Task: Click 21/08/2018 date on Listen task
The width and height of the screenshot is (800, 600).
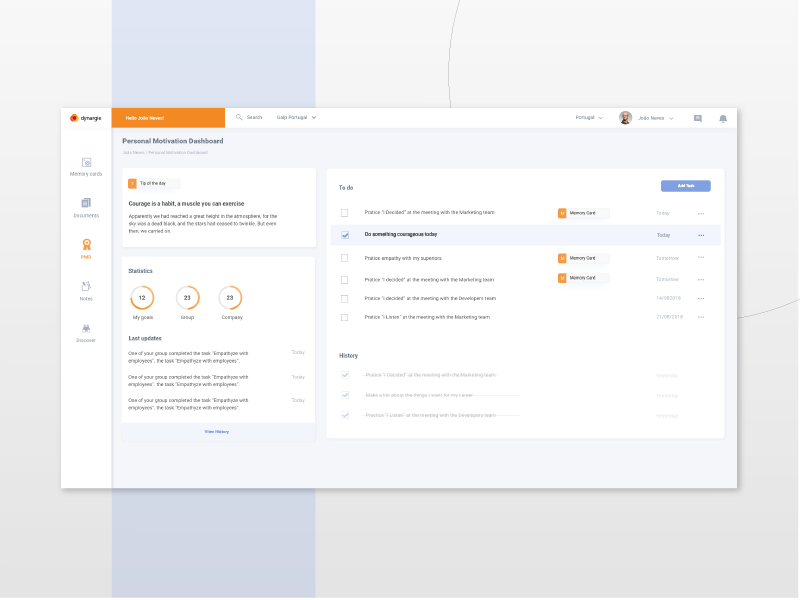Action: [669, 317]
